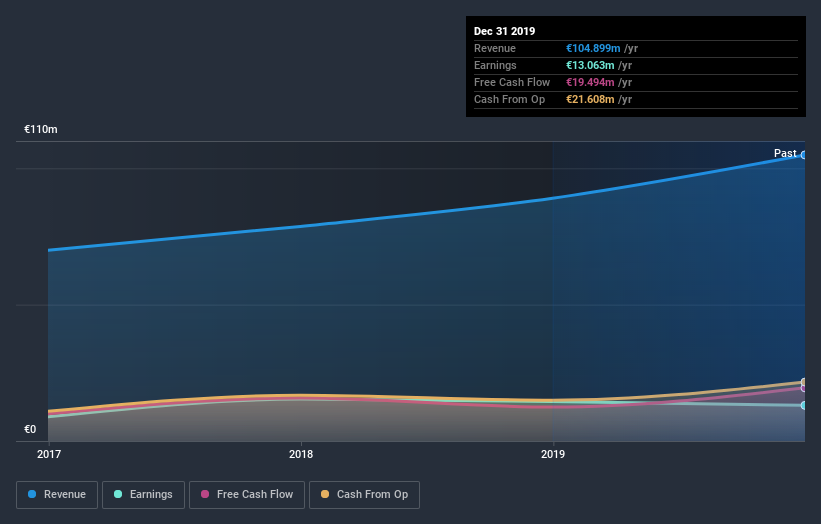This screenshot has height=524, width=821.
Task: Toggle the Free Cash Flow legend button
Action: pos(247,495)
